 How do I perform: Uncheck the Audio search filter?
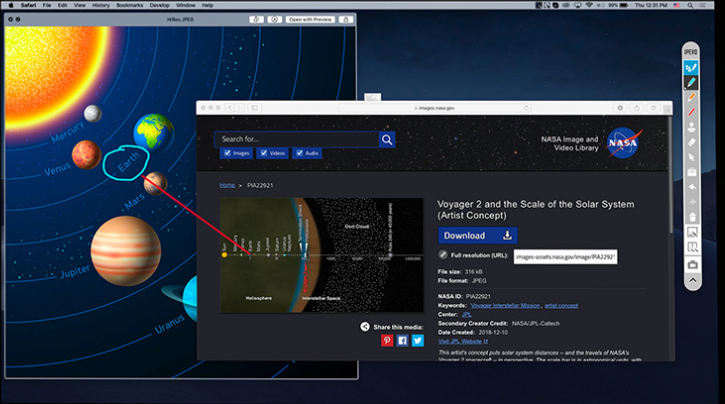(x=300, y=154)
